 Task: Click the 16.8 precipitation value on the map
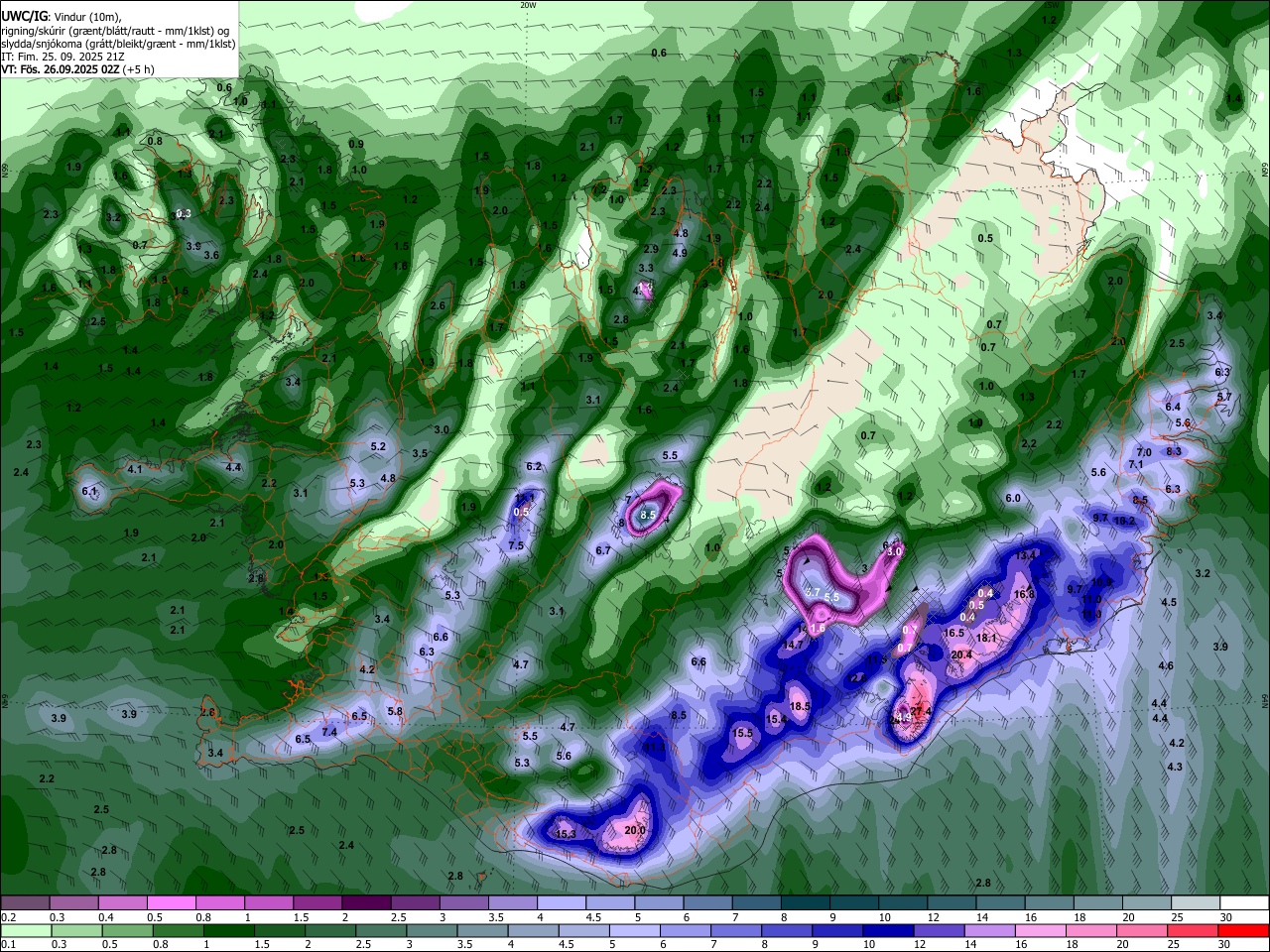point(1025,594)
